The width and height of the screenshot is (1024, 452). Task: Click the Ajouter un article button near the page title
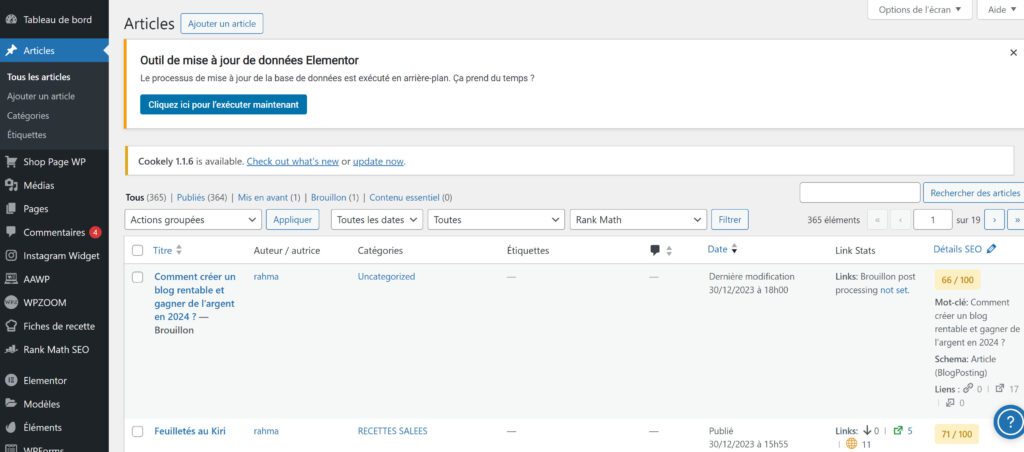coord(222,24)
